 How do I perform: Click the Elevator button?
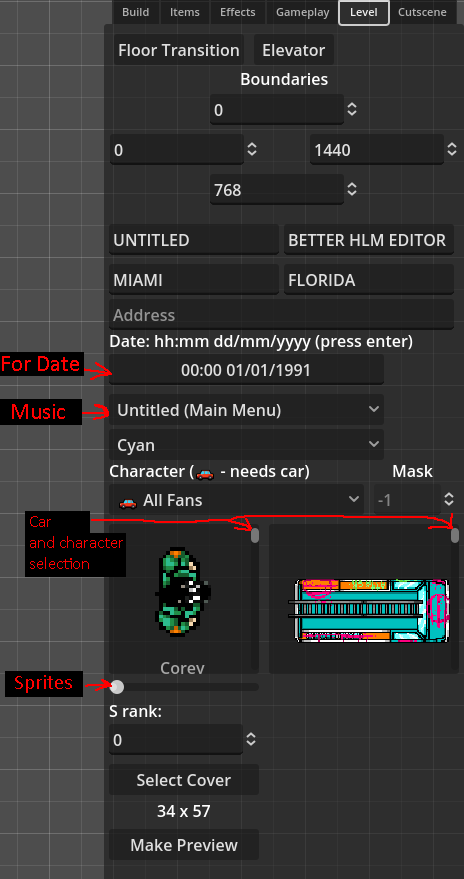pyautogui.click(x=294, y=50)
